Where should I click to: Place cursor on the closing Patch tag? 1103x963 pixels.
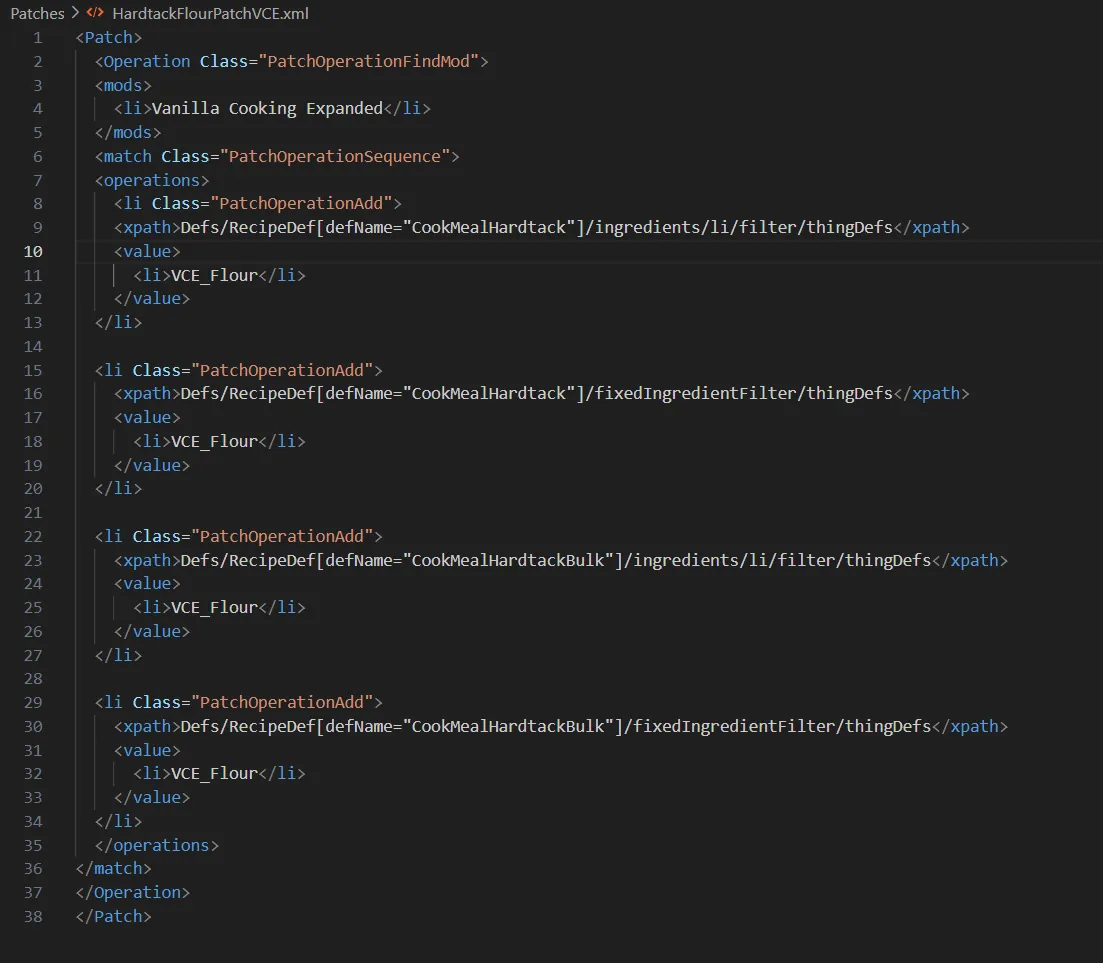point(114,916)
